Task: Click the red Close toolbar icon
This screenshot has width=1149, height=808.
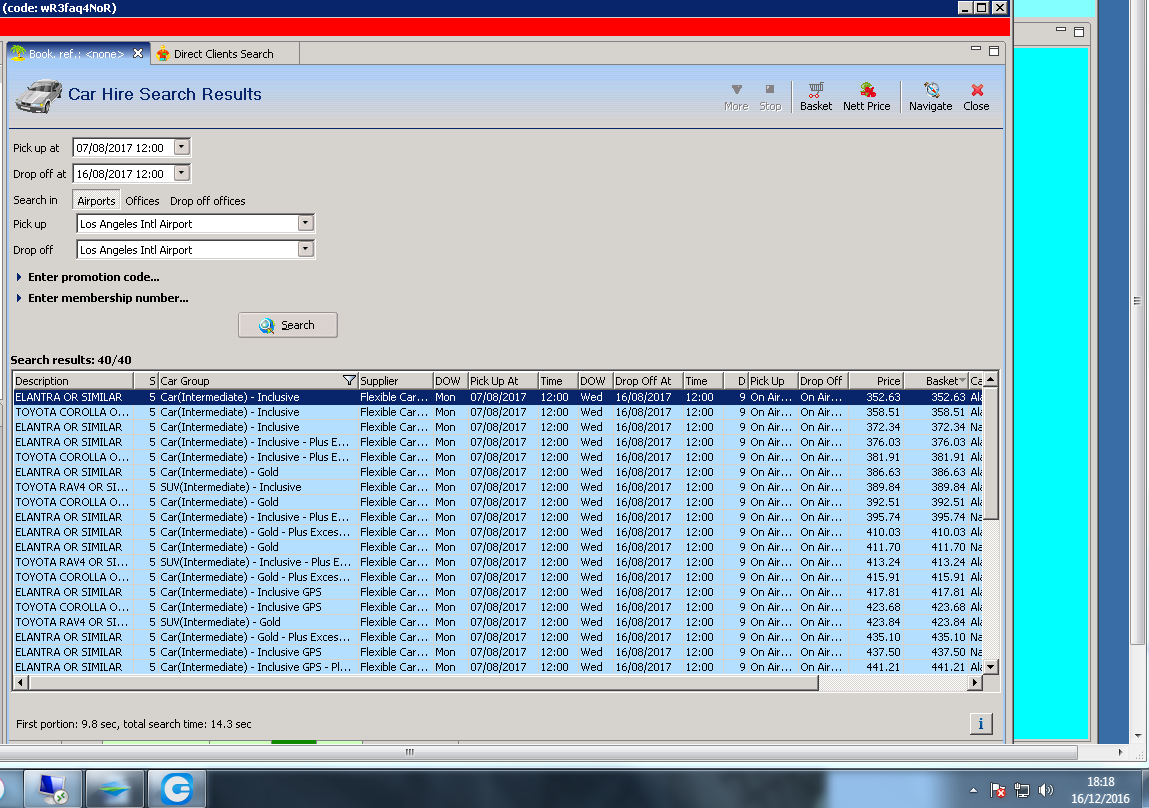Action: click(x=976, y=96)
